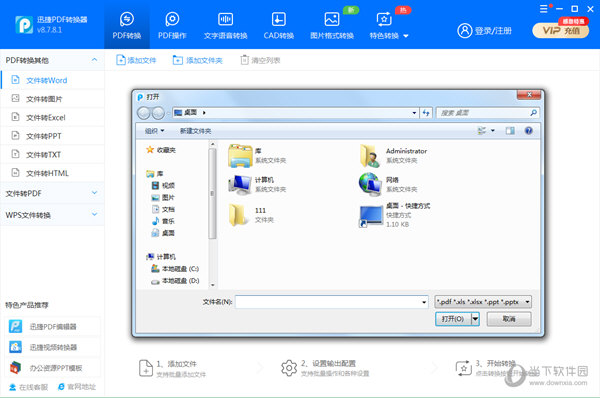600x398 pixels.
Task: Open 办公资源PPT模板 product recommendation
Action: (x=53, y=368)
